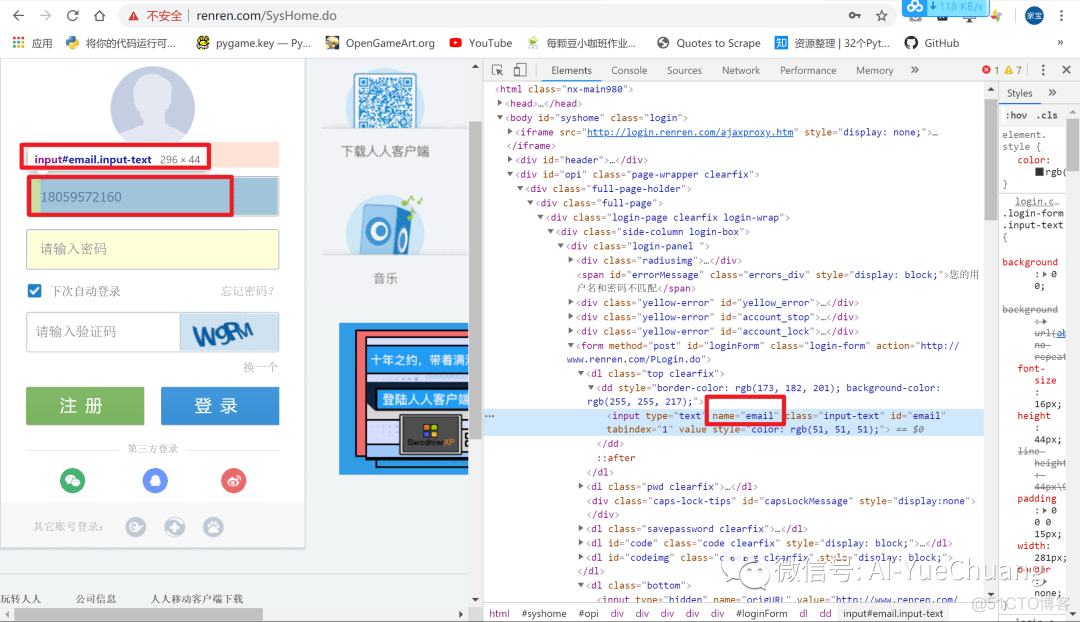Bookmark this page with the star icon

click(x=882, y=16)
